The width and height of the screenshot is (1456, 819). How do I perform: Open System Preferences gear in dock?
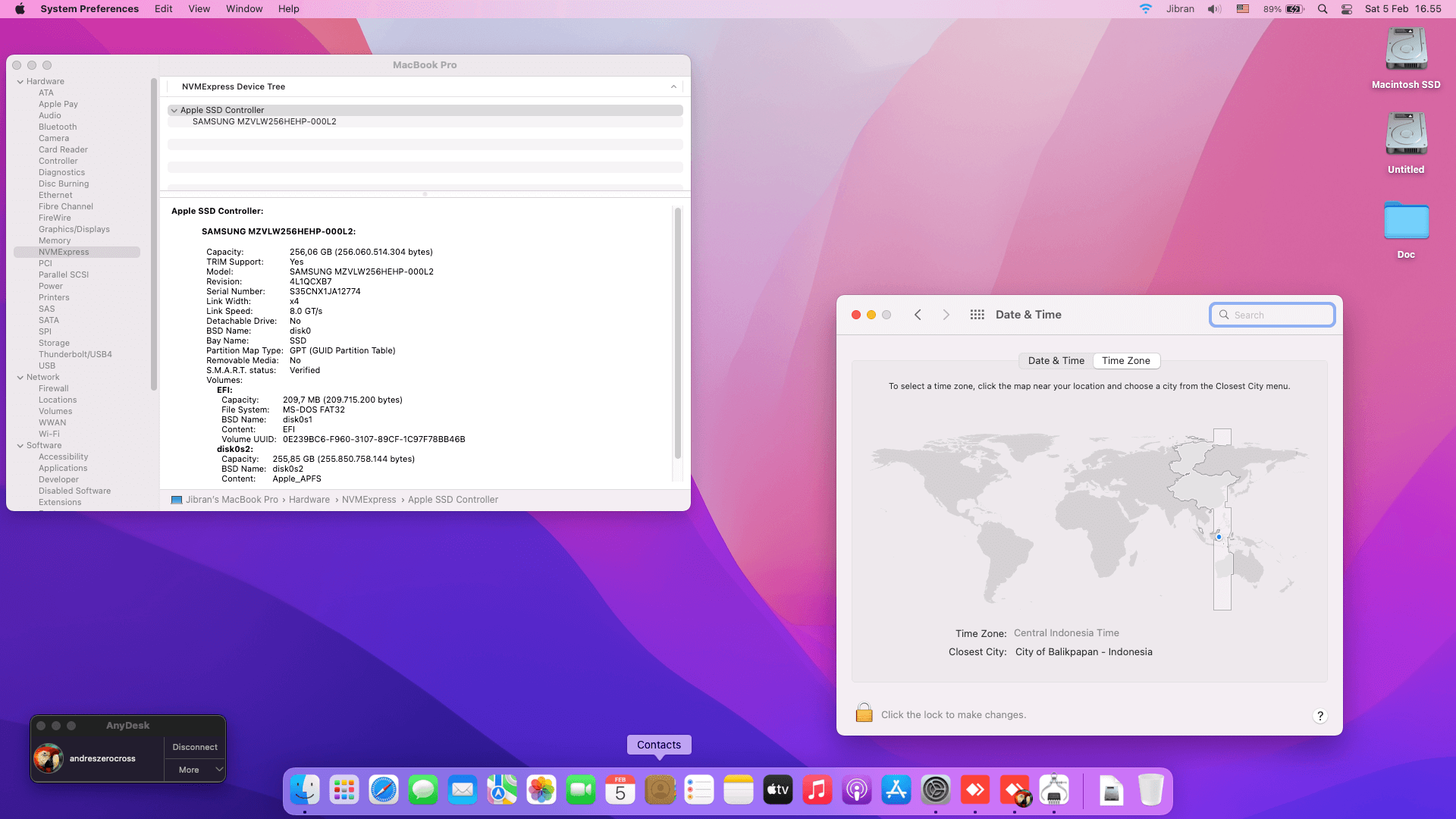936,790
